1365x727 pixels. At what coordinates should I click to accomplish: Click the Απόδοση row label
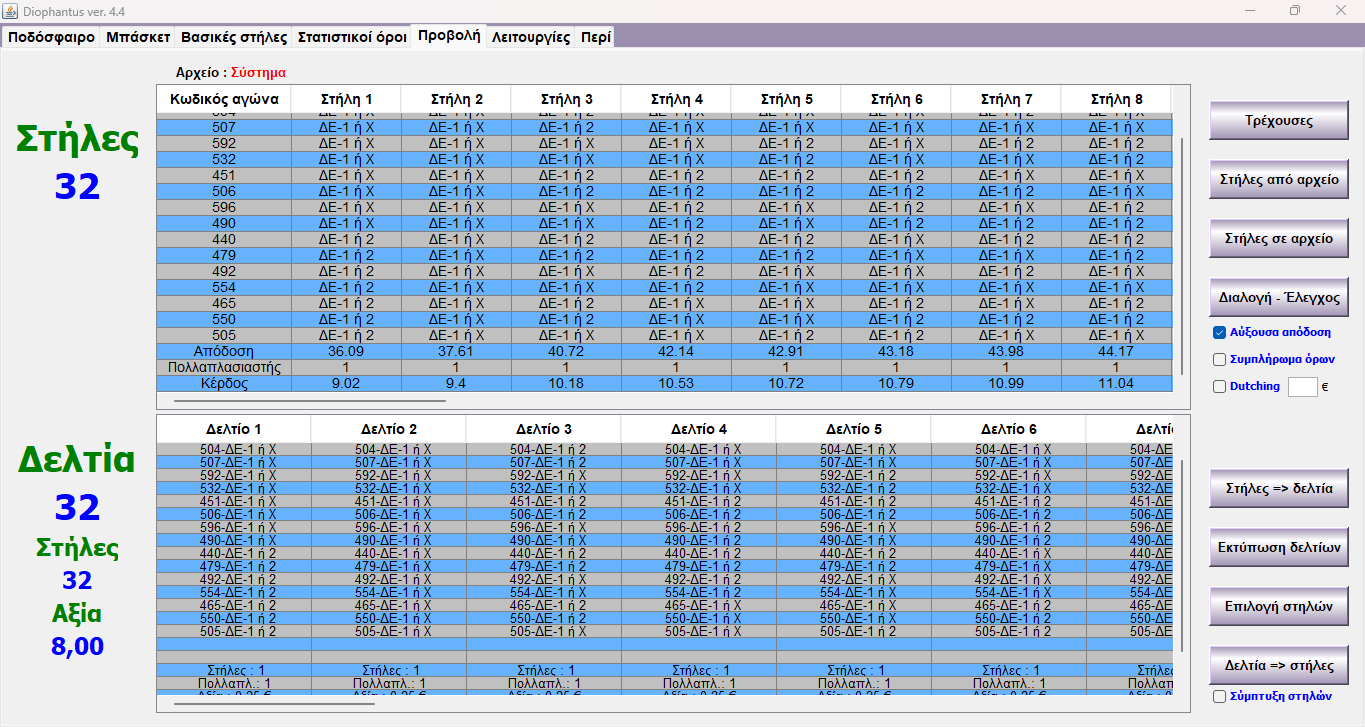[x=224, y=351]
